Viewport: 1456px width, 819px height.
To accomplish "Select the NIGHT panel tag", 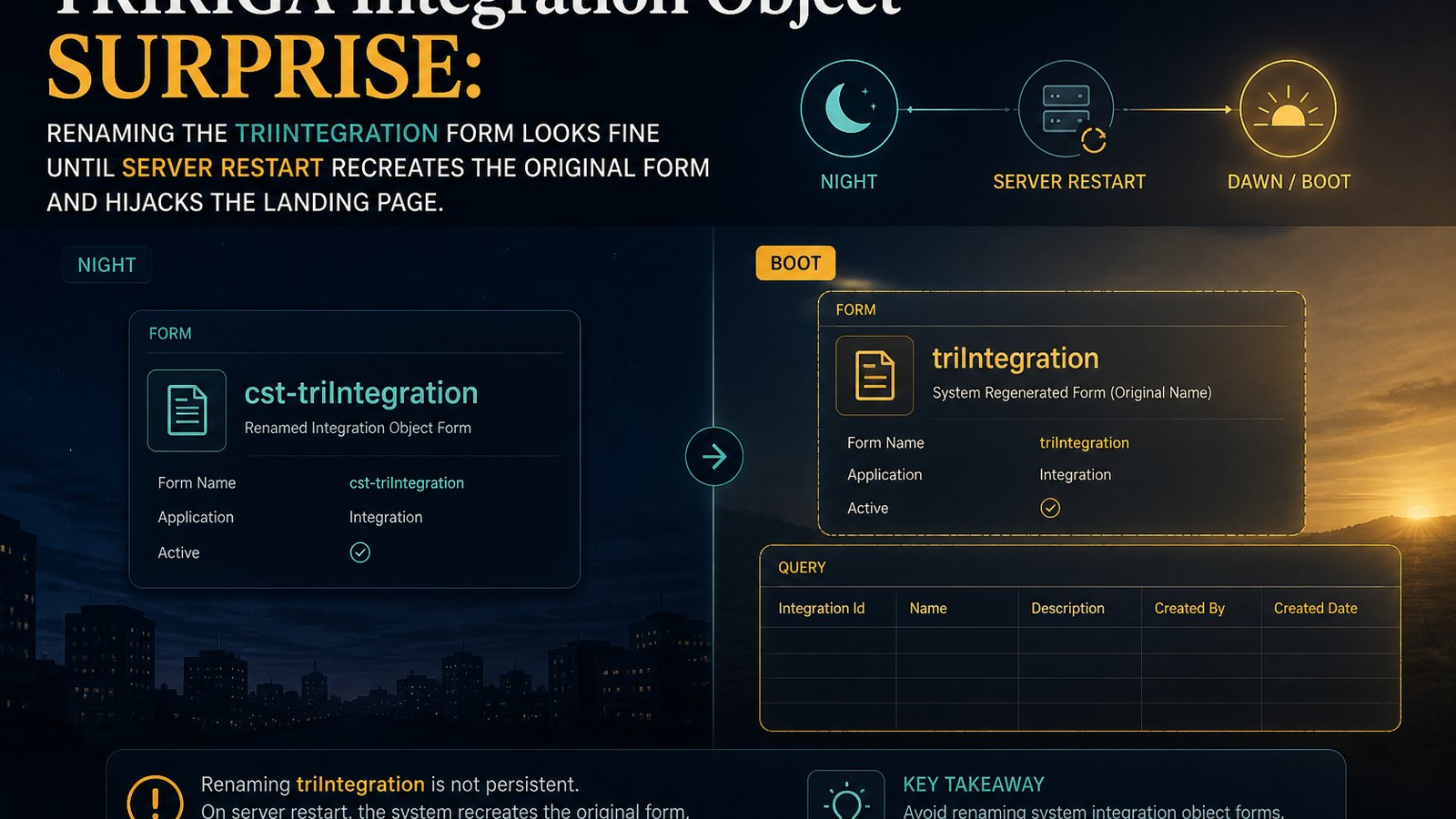I will tap(106, 265).
